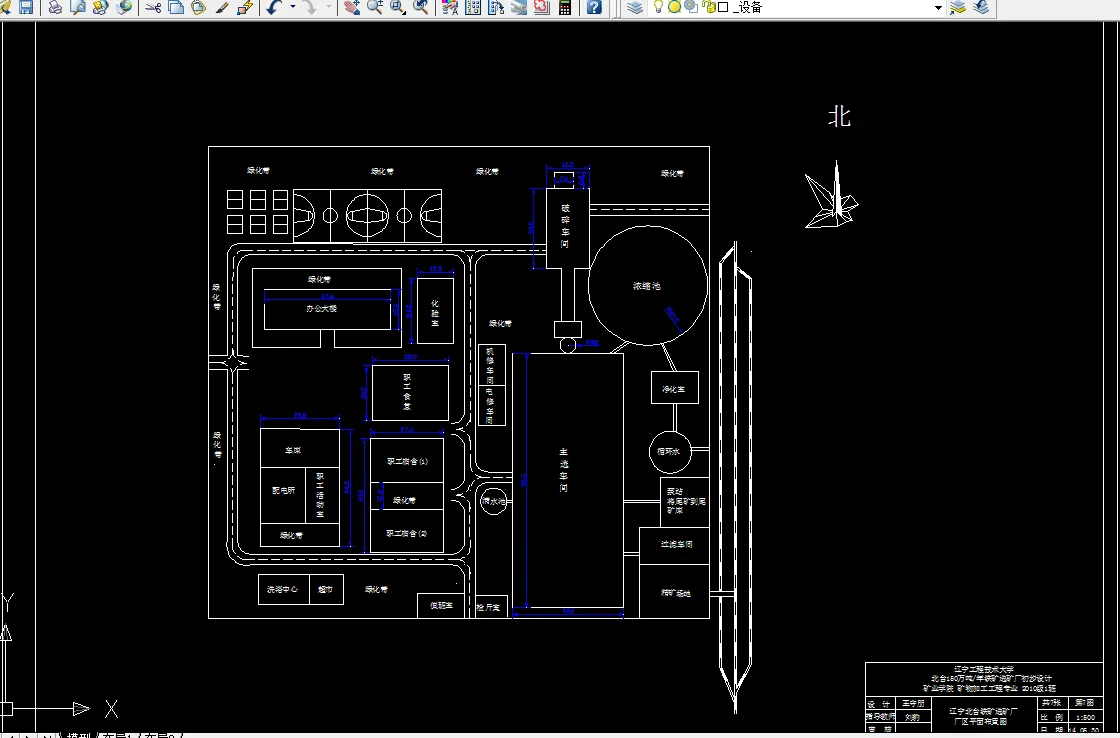Click the Copy icon
1120x738 pixels.
point(176,7)
